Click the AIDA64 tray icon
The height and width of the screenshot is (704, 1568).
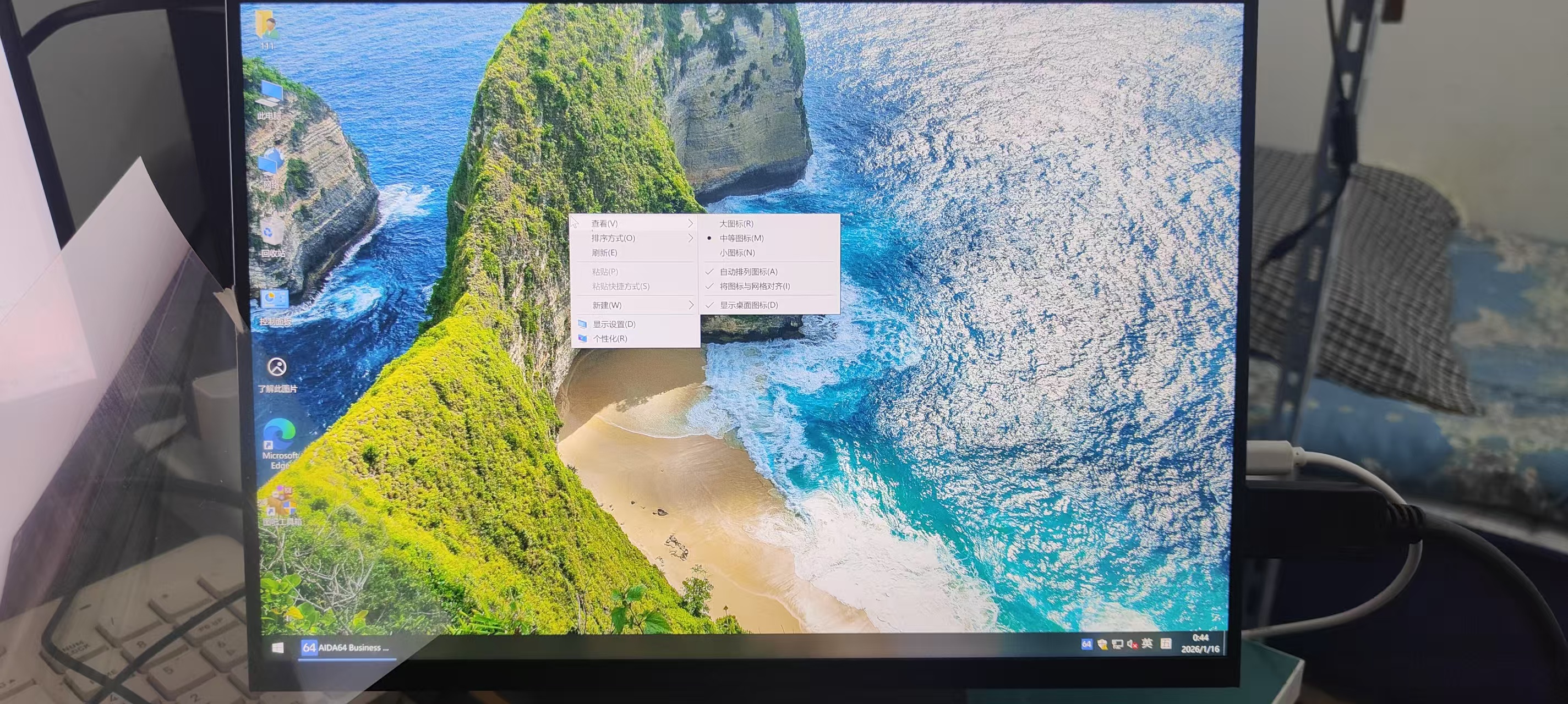coord(1086,643)
